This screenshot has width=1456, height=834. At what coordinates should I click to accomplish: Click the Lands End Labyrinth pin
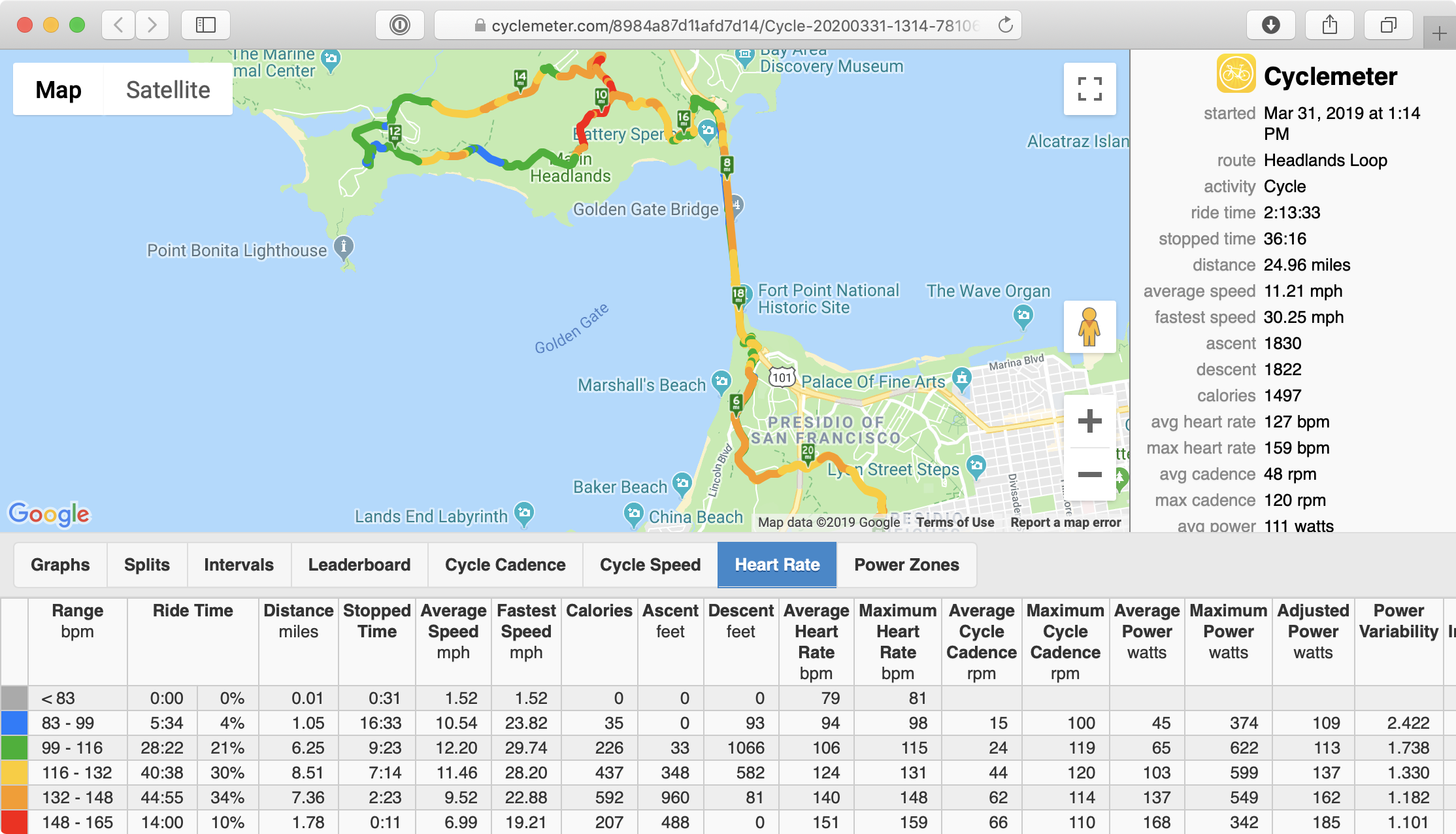[x=523, y=513]
